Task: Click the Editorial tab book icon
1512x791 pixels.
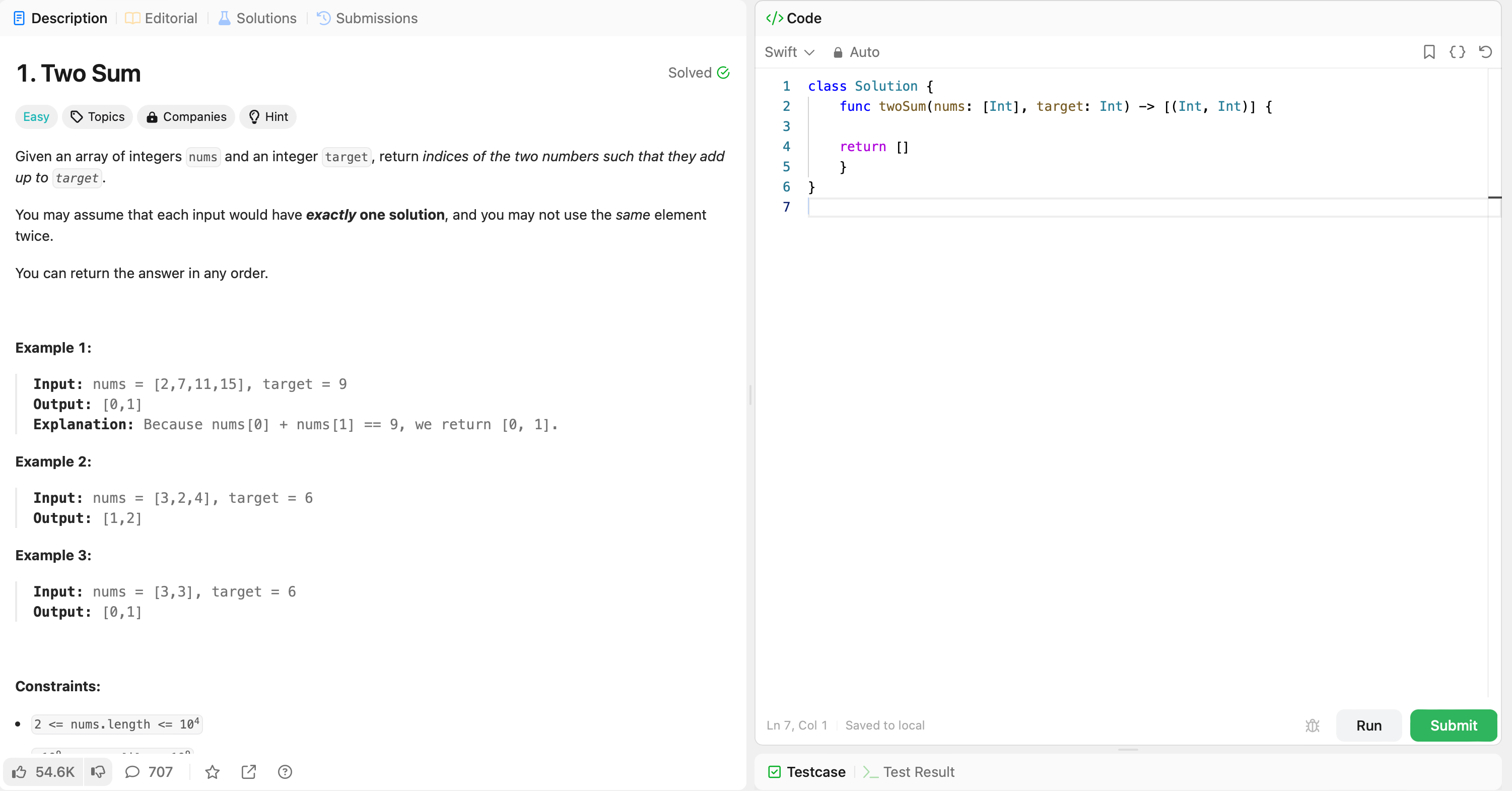Action: (132, 18)
